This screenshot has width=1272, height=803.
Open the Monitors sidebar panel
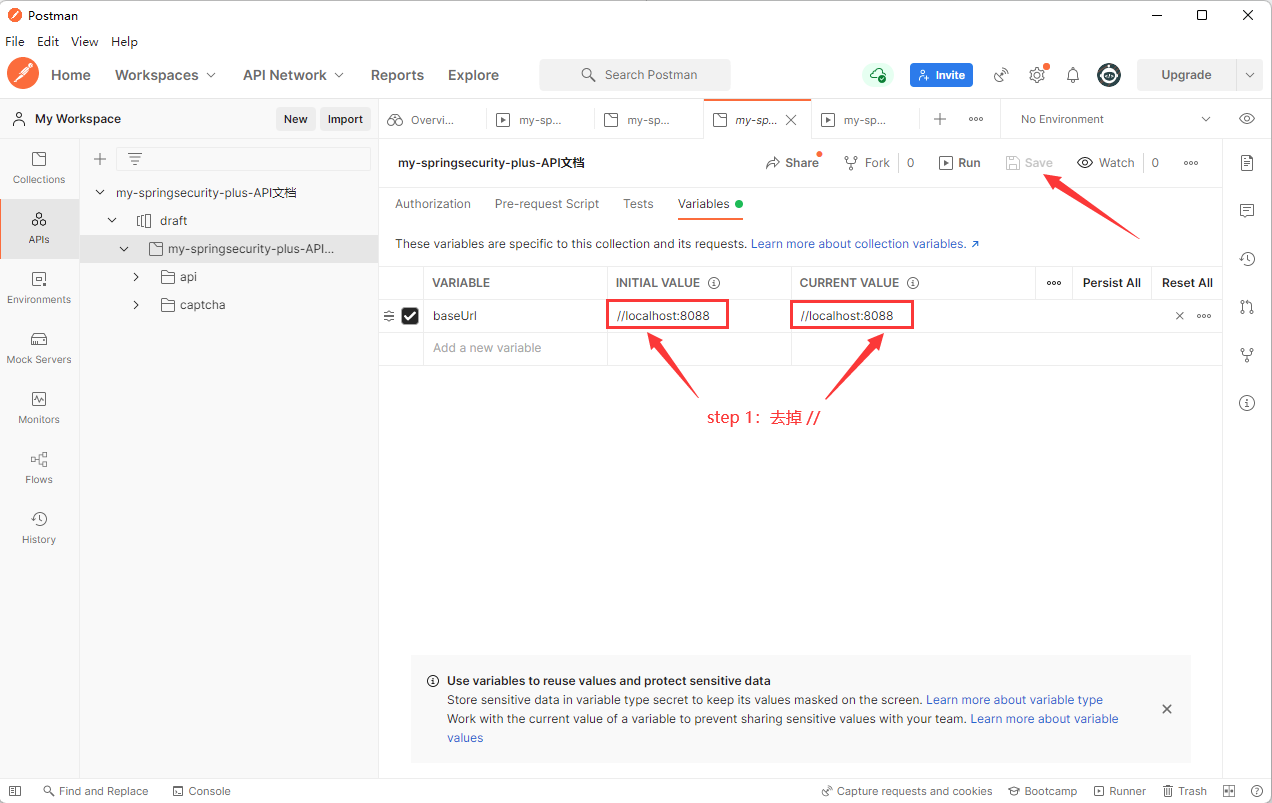tap(39, 408)
